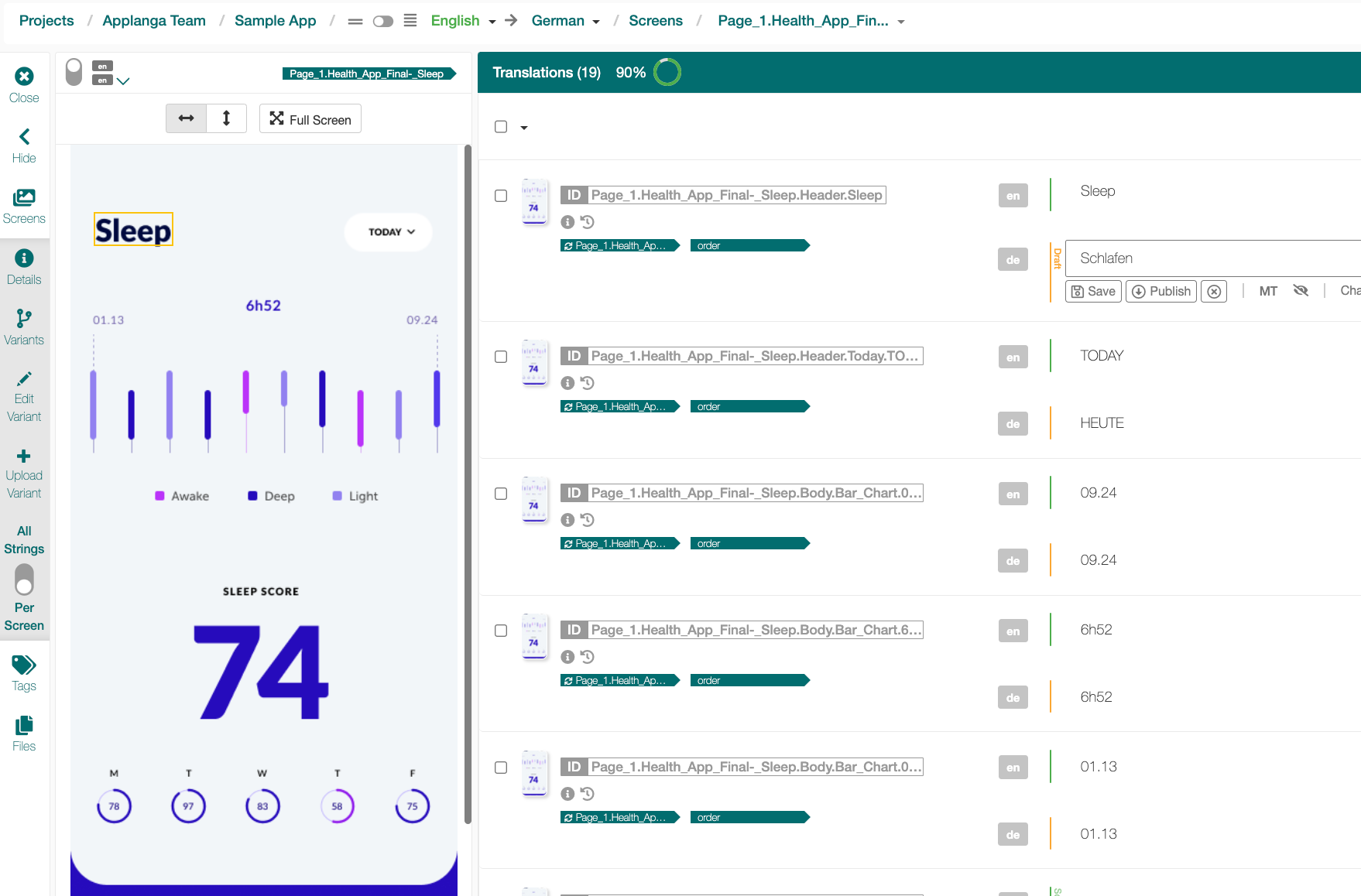Select the highlighted Sleep text in screenshot

(133, 230)
